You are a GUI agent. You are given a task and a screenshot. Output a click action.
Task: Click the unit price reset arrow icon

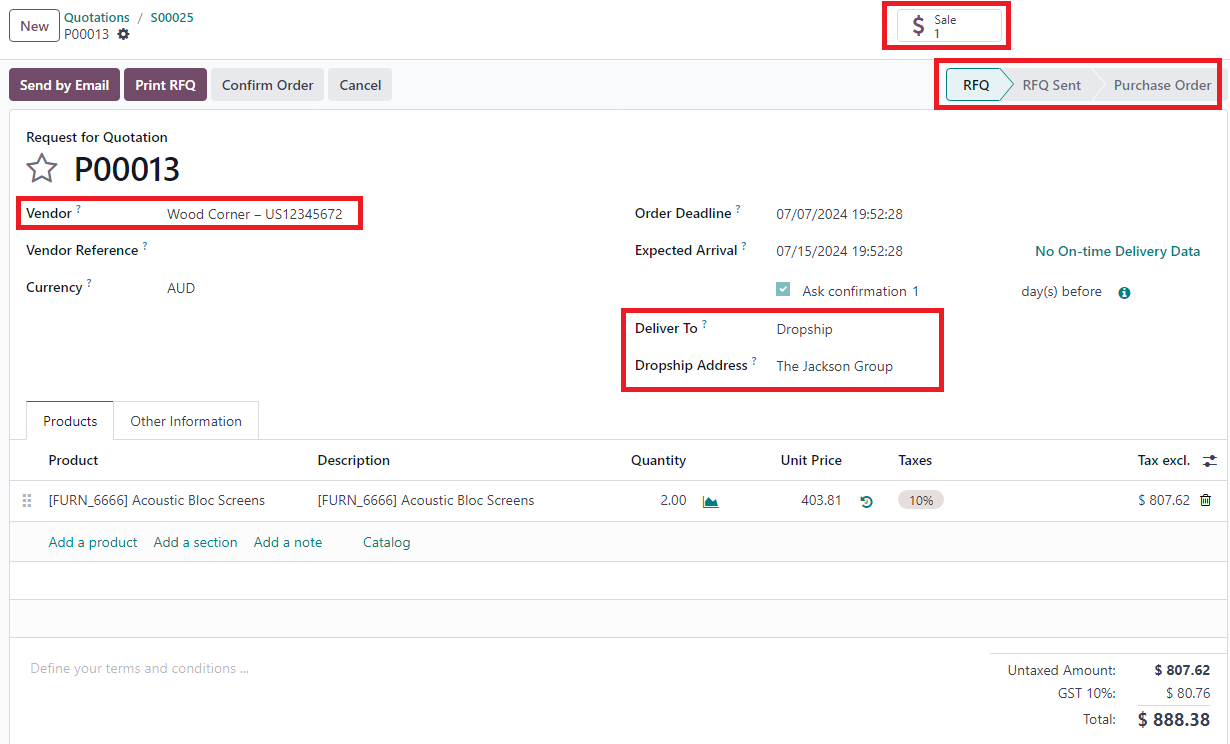click(x=866, y=501)
